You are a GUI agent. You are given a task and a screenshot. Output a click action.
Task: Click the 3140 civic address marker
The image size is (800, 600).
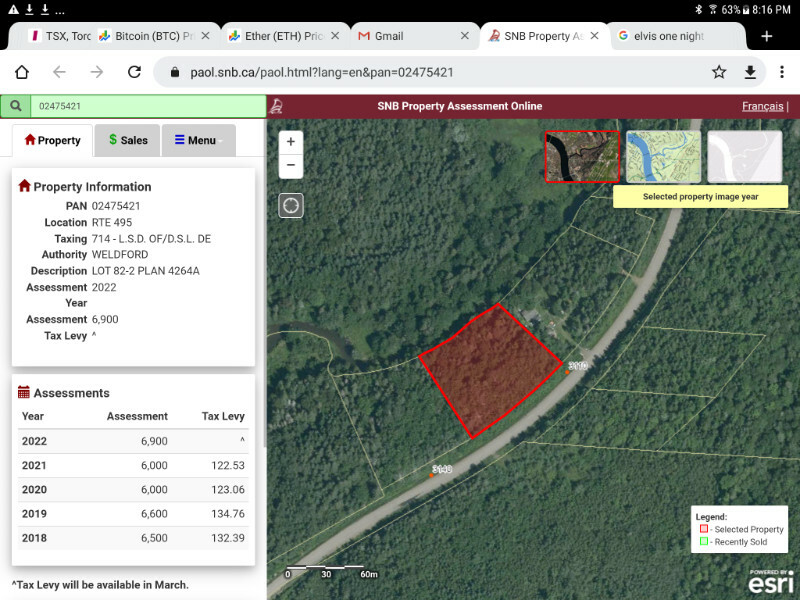pyautogui.click(x=431, y=476)
